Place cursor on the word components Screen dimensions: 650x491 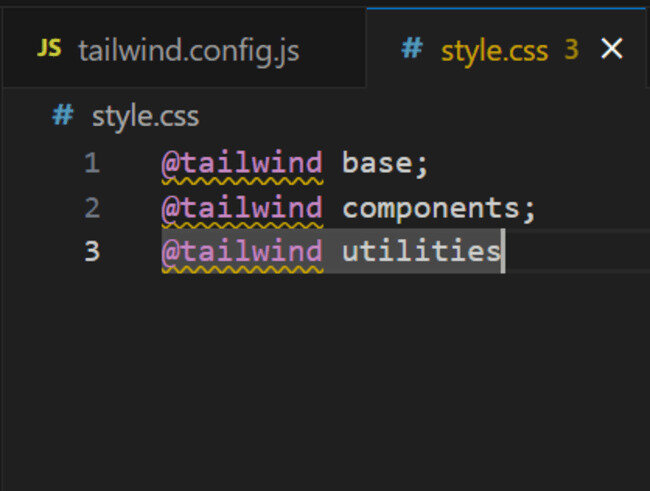point(432,208)
